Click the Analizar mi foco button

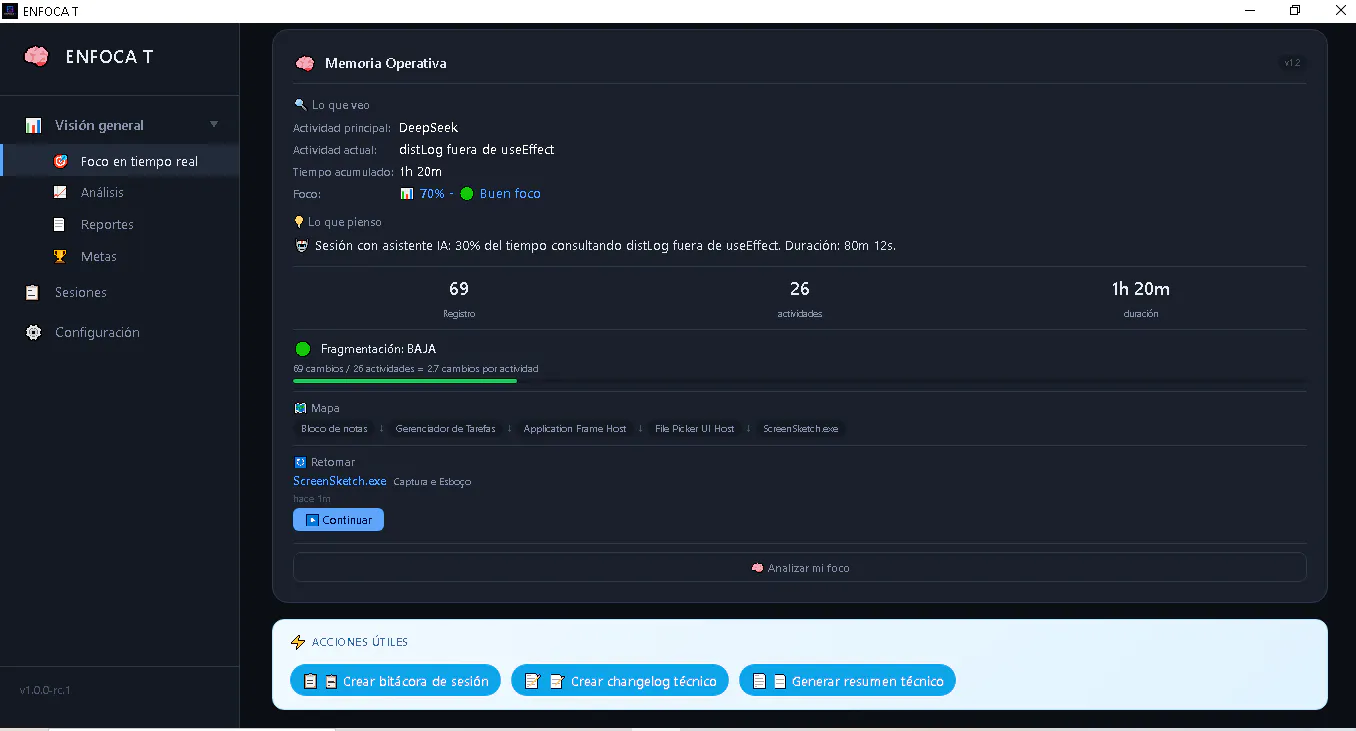coord(800,567)
